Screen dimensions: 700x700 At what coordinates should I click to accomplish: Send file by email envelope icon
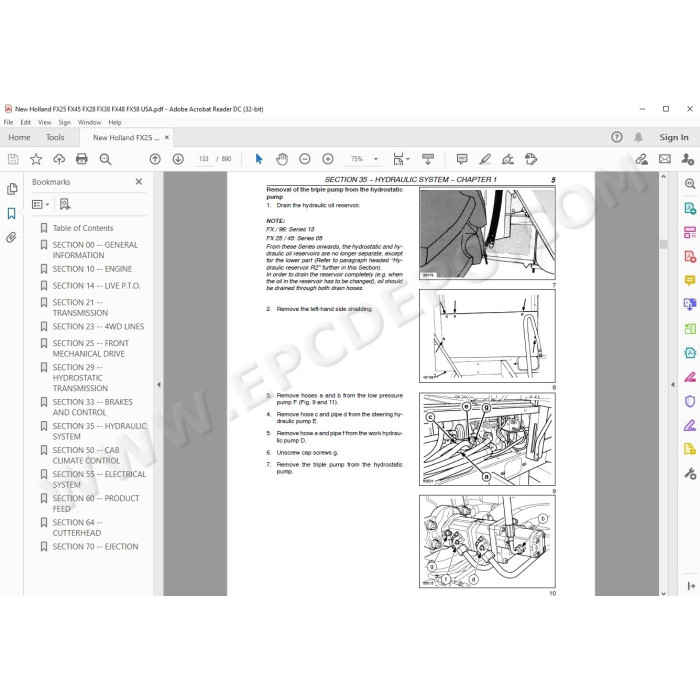coord(665,159)
